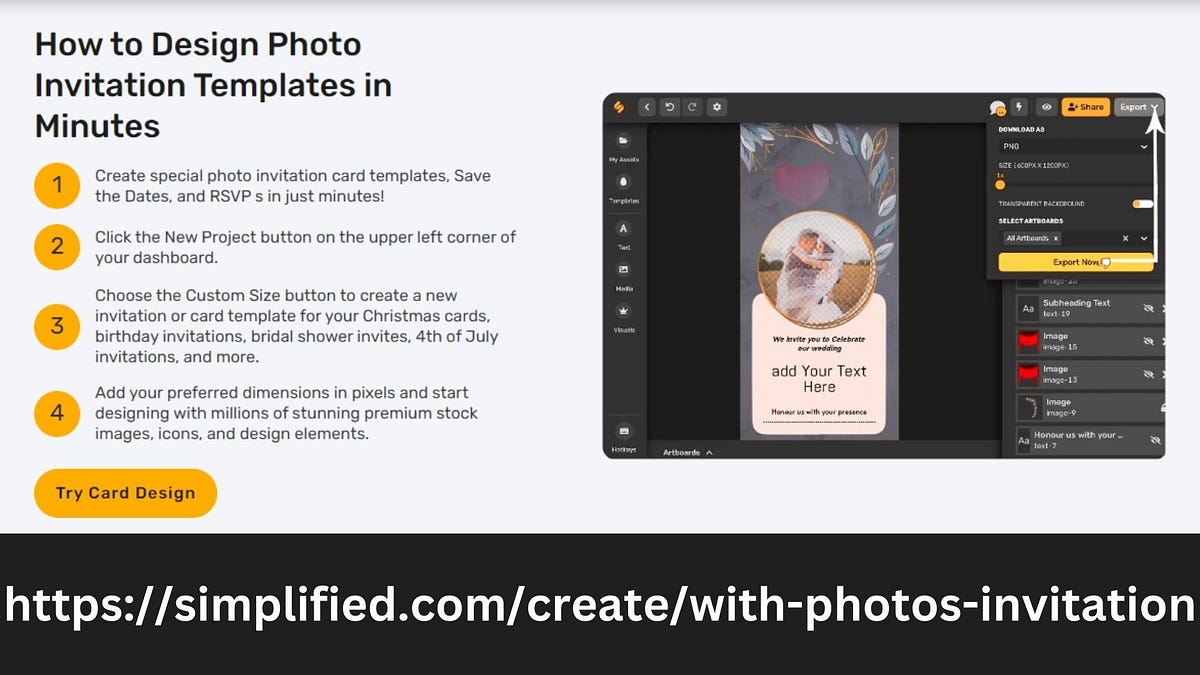1200x675 pixels.
Task: Expand the Select Artboards dropdown arrow
Action: tap(1144, 238)
